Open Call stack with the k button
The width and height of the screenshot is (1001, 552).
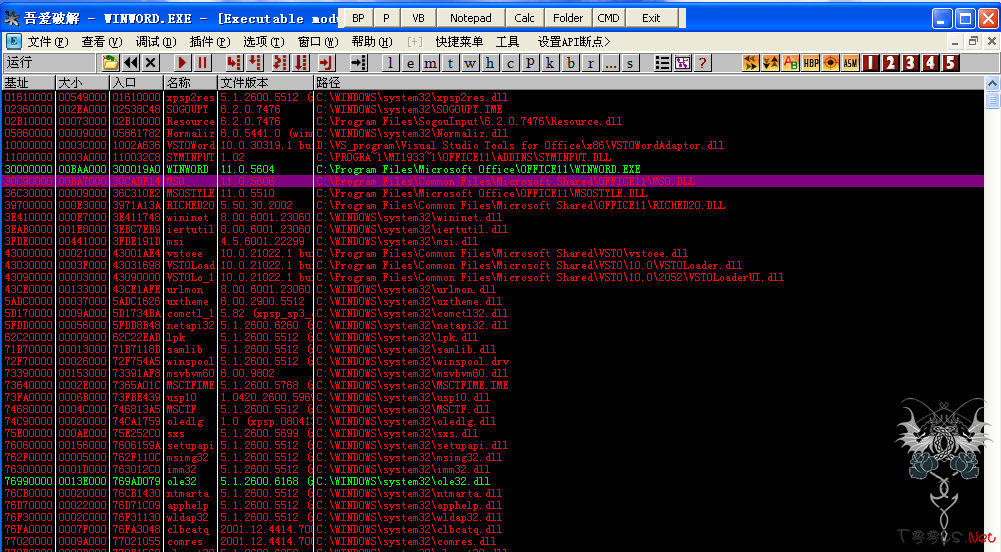(x=550, y=63)
